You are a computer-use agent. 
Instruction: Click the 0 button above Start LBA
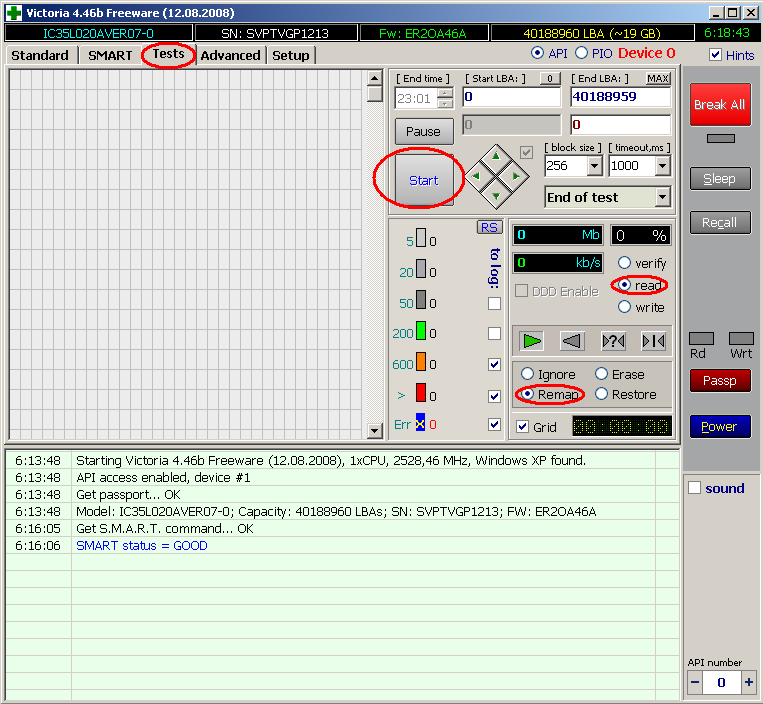(x=550, y=78)
